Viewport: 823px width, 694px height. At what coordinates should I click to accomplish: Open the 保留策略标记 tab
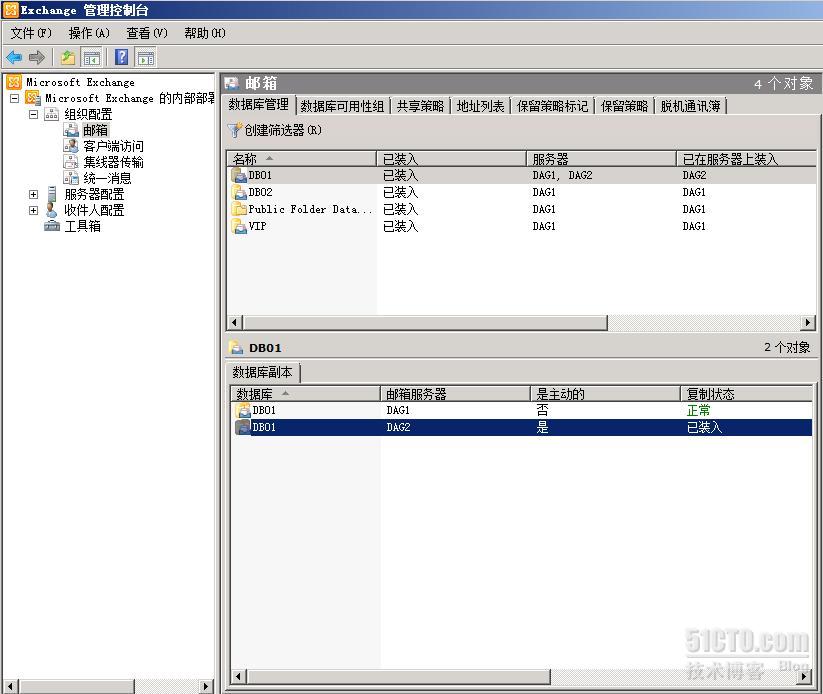(x=552, y=106)
